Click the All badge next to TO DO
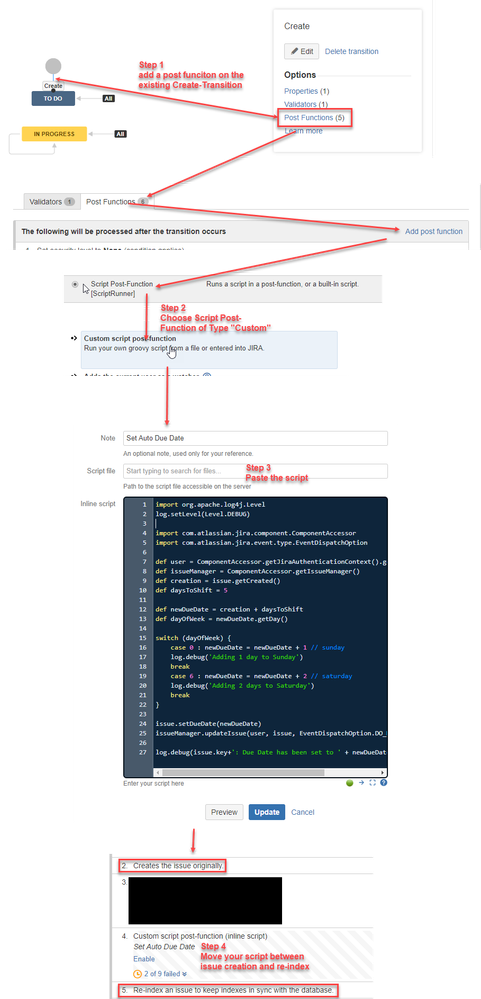This screenshot has height=999, width=481. pyautogui.click(x=108, y=99)
